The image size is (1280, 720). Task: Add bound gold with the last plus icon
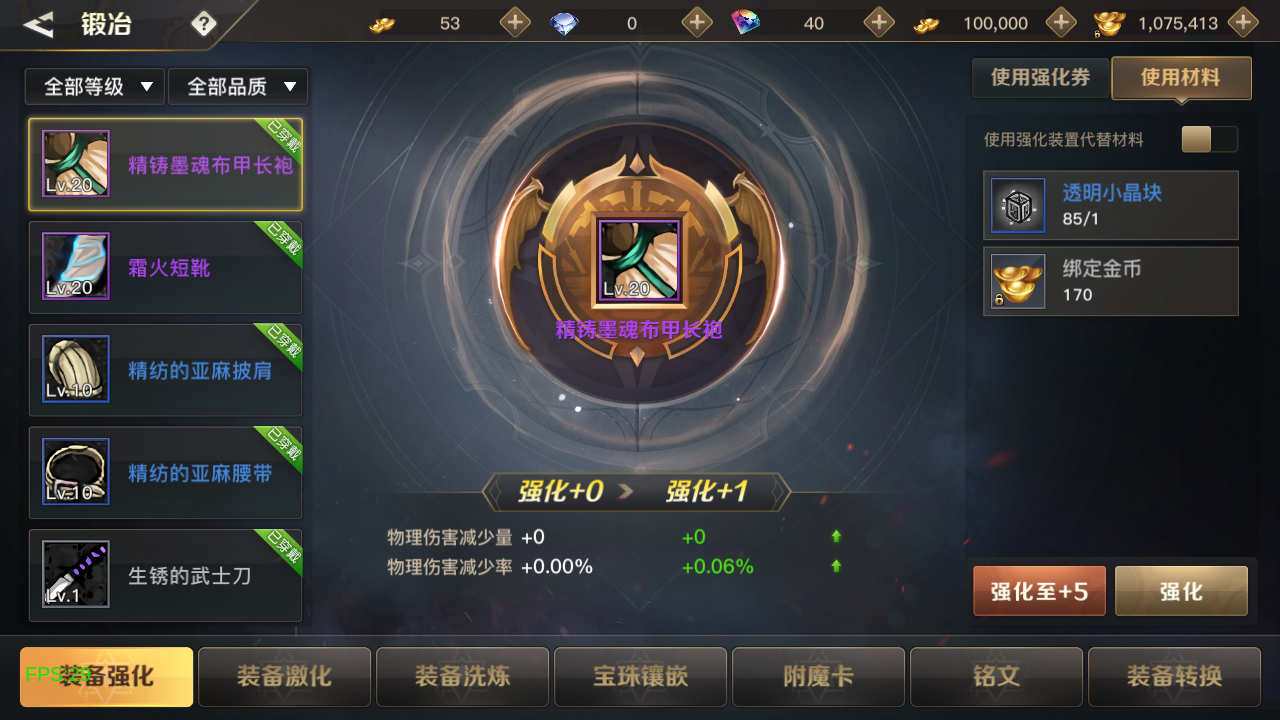[x=1243, y=22]
